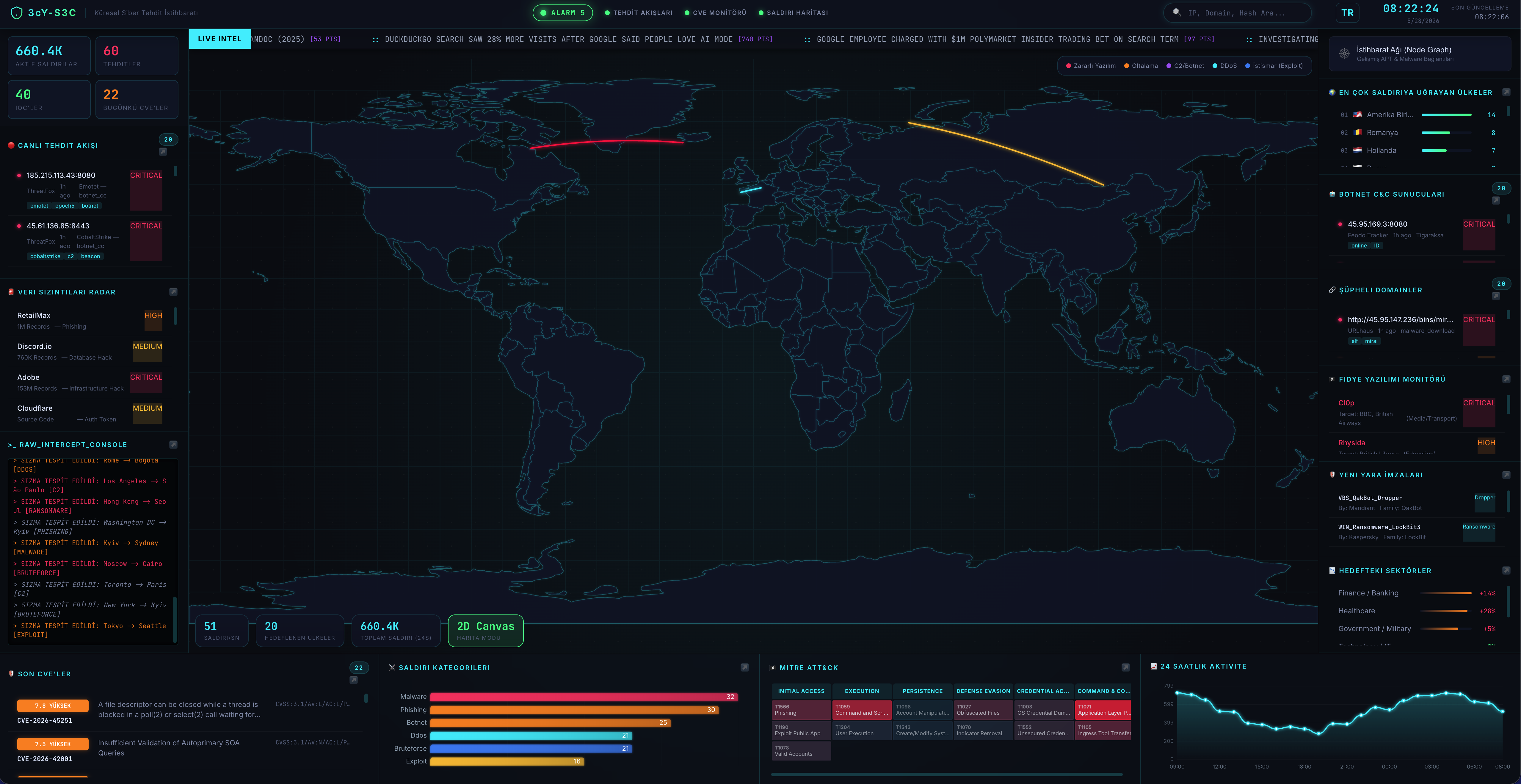
Task: Expand En Çok Saldırıya Uğrayan Ülkeler panel
Action: click(x=1506, y=92)
